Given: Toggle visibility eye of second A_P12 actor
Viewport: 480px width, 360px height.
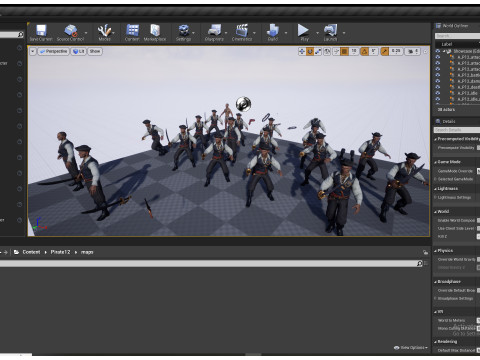Looking at the screenshot, I should [x=438, y=63].
